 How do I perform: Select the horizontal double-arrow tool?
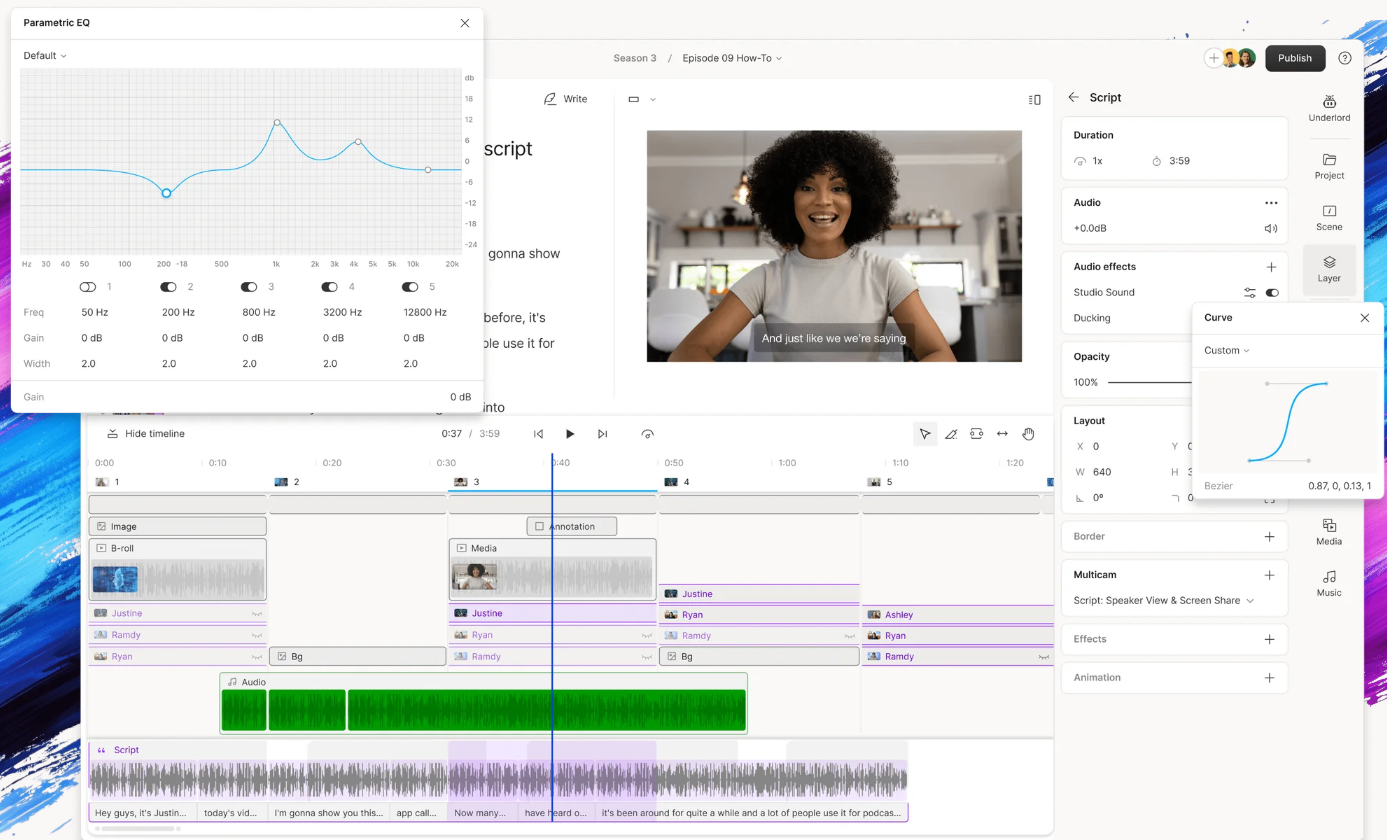tap(1002, 434)
